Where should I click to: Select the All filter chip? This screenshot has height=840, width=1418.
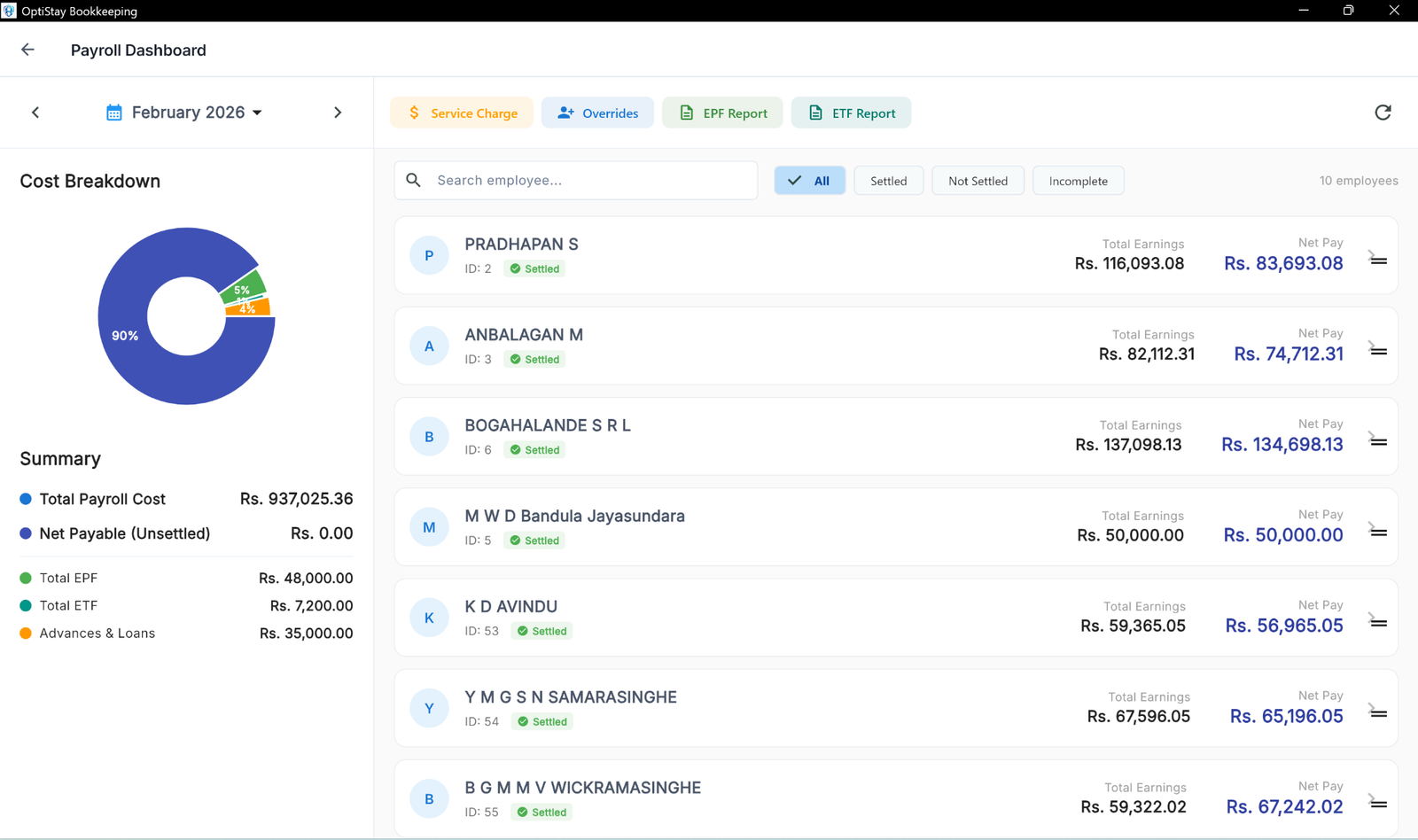pyautogui.click(x=810, y=181)
